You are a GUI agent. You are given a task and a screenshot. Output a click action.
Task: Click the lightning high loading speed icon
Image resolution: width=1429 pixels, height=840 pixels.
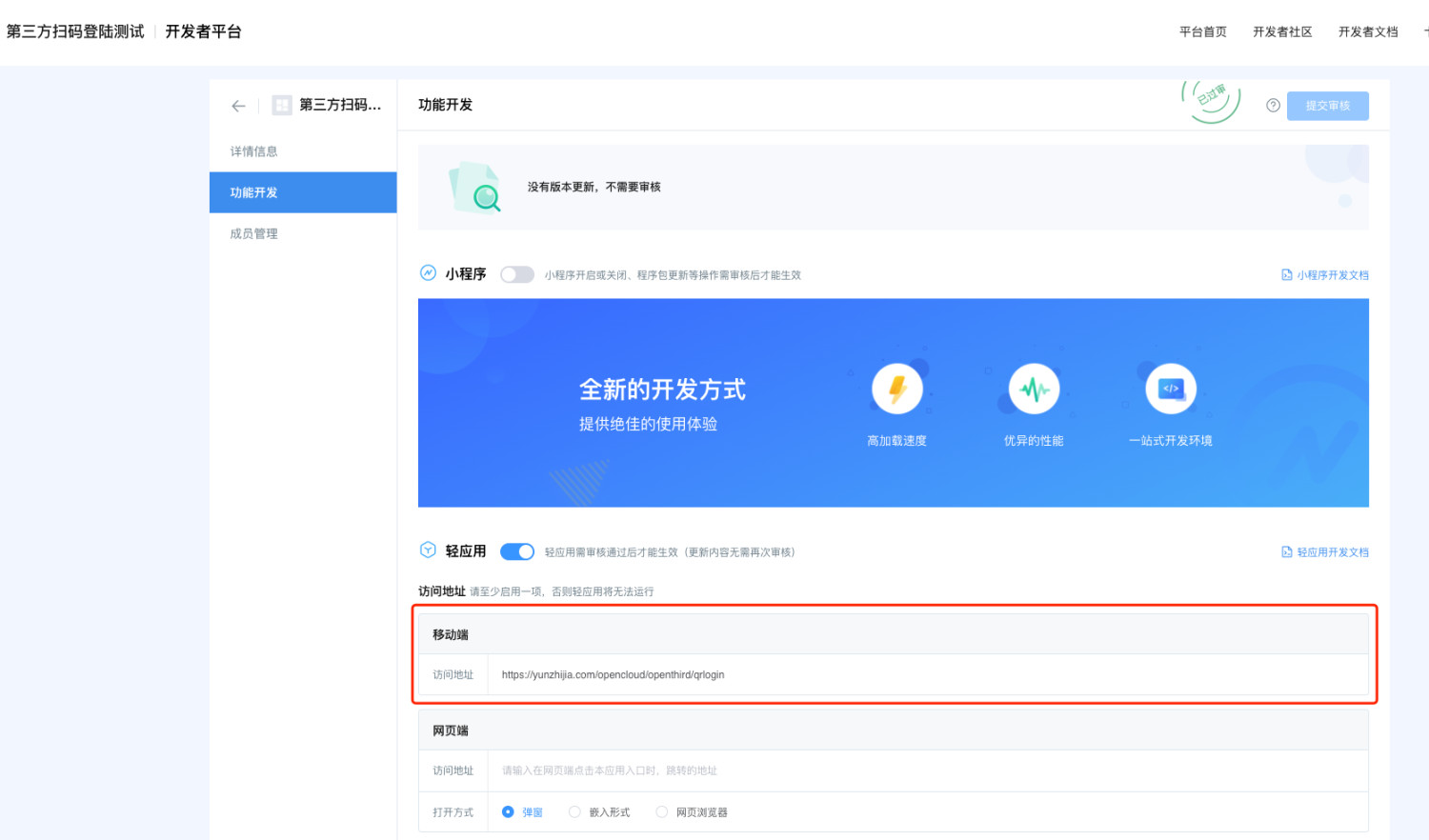[896, 389]
